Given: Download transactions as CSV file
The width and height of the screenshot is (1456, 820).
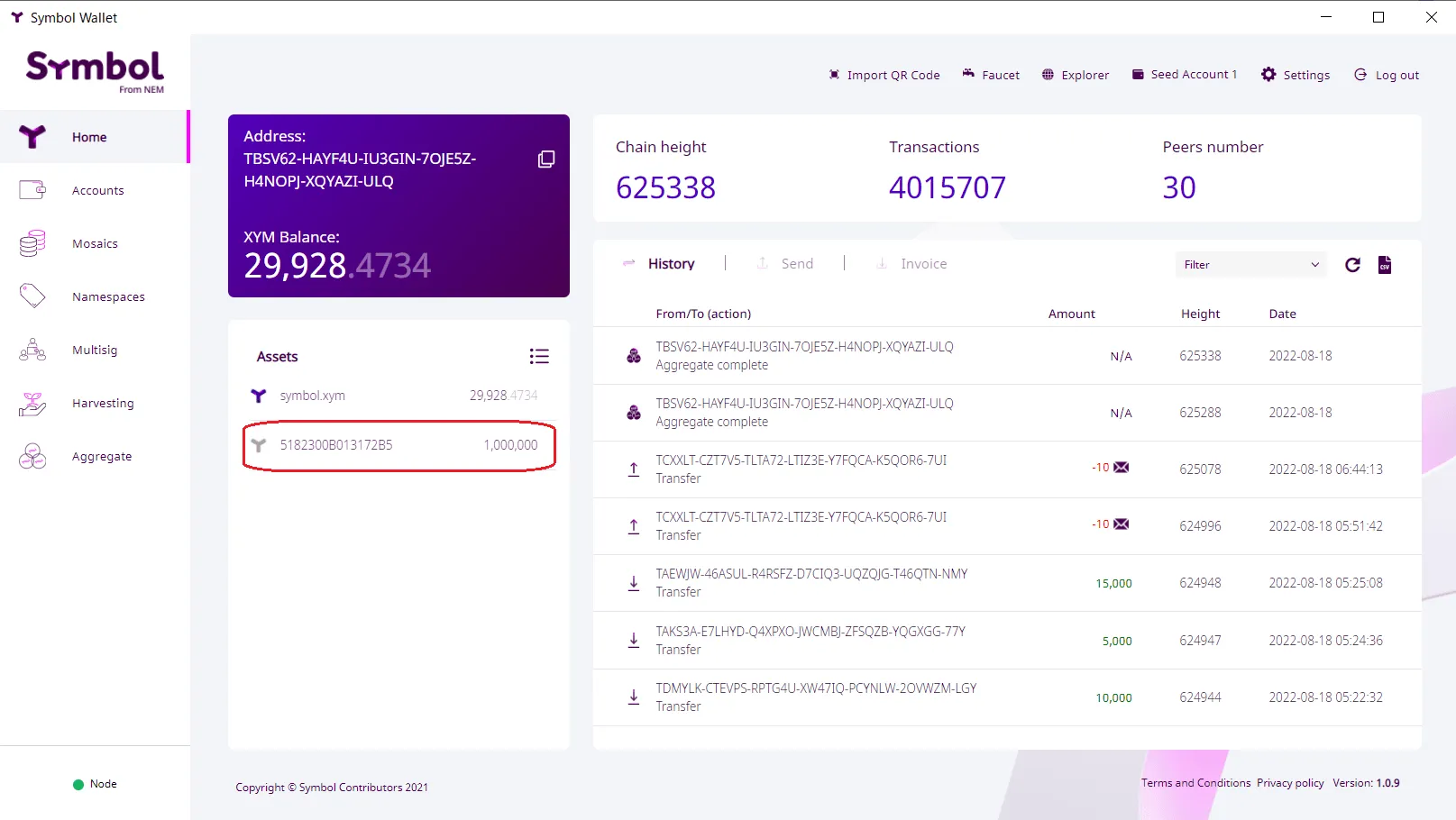Looking at the screenshot, I should click(x=1385, y=265).
